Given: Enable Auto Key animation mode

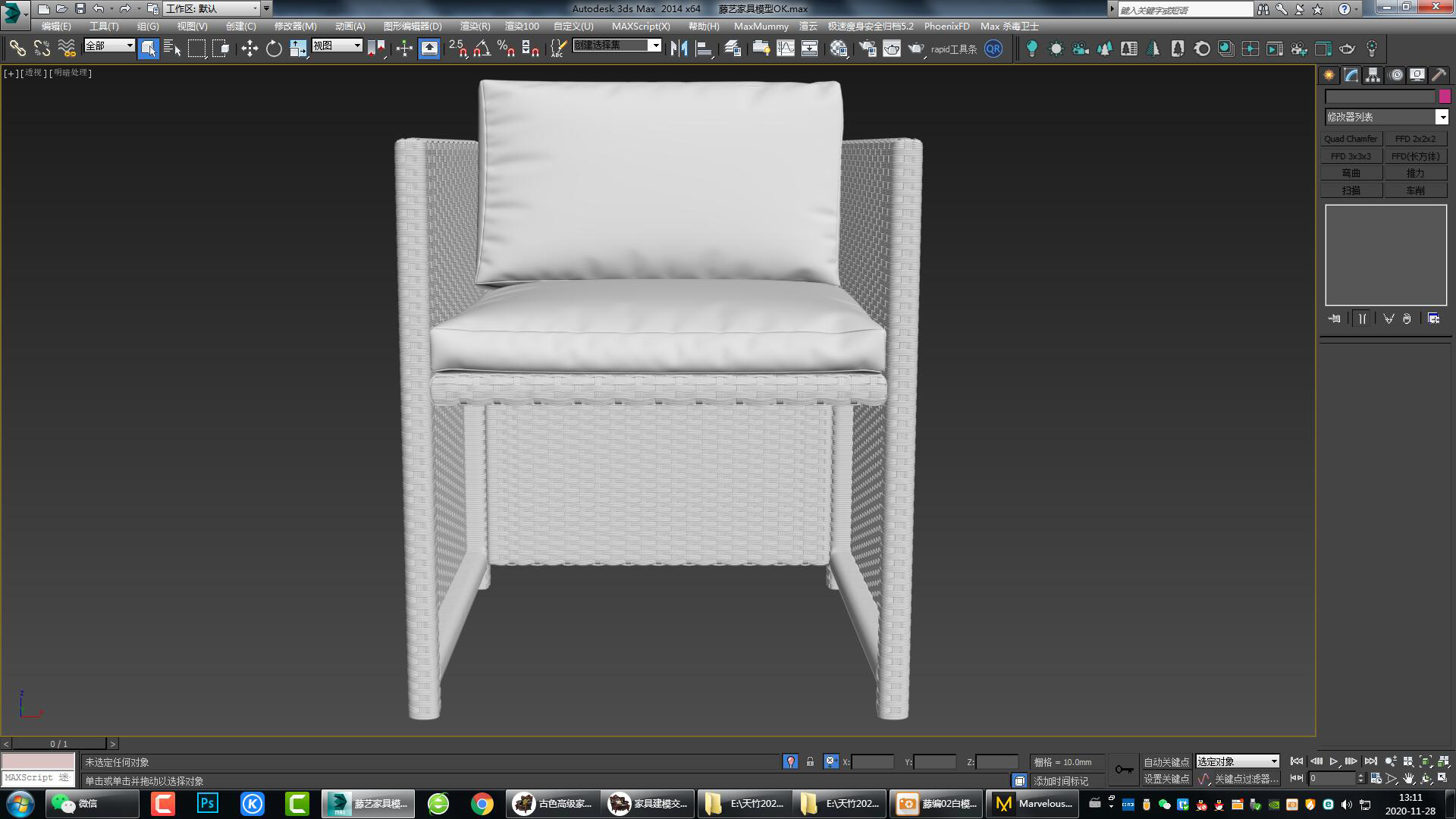Looking at the screenshot, I should click(x=1166, y=762).
